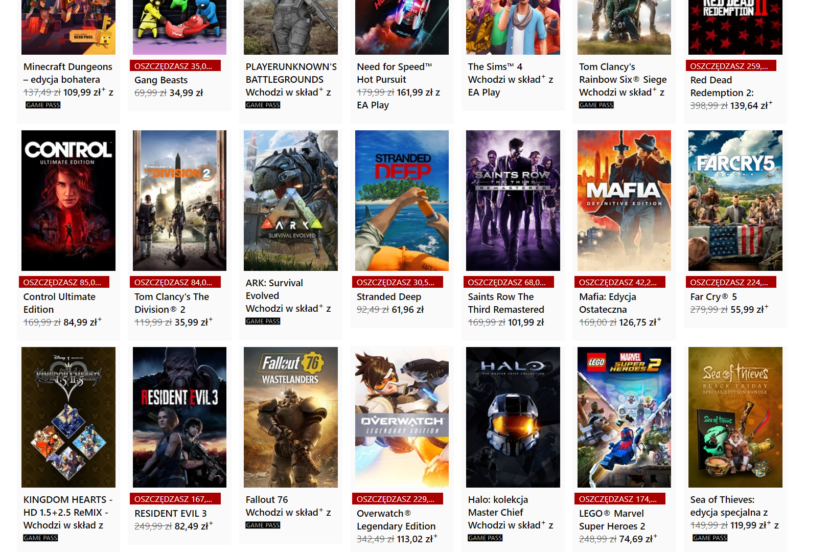This screenshot has width=829, height=552.
Task: Click Minecraft Dungeons price 109,99 zł
Action: click(x=84, y=93)
